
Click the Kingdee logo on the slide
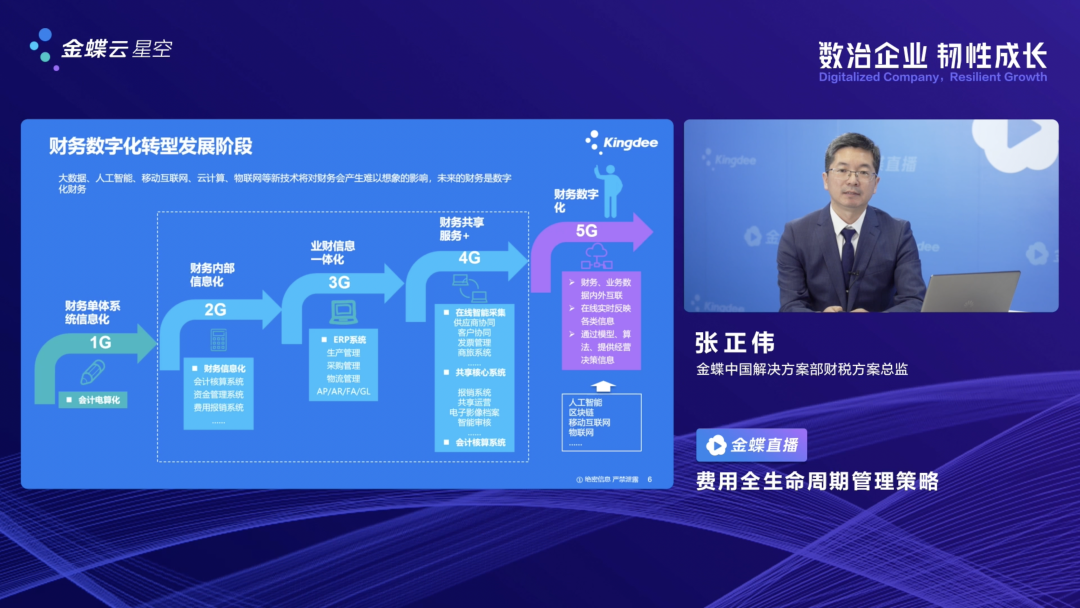tap(621, 142)
